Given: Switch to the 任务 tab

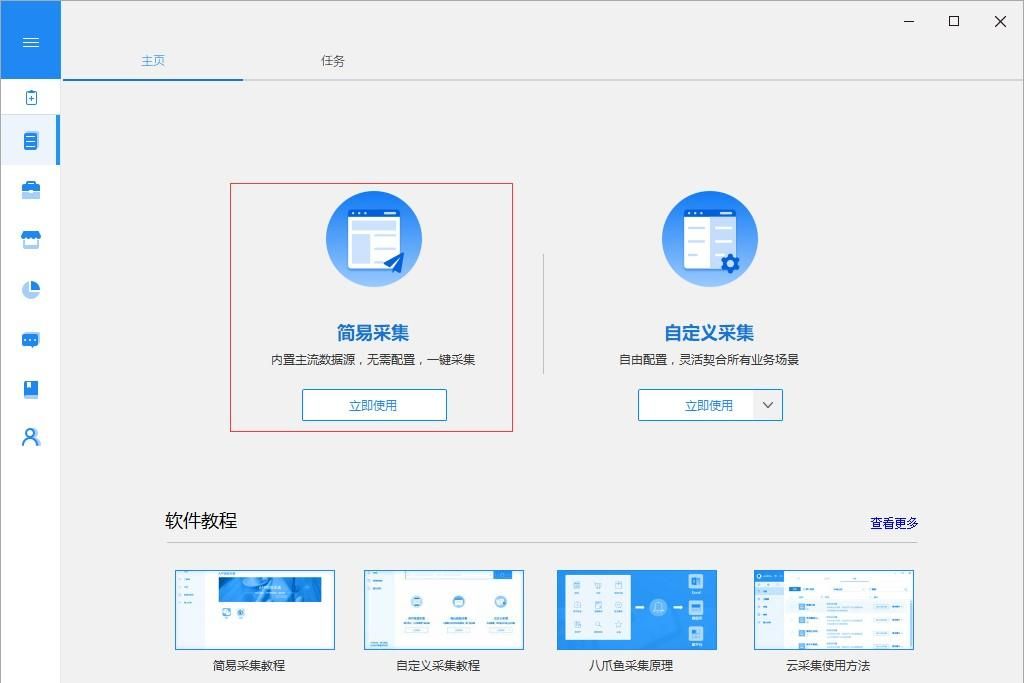Looking at the screenshot, I should [x=332, y=61].
